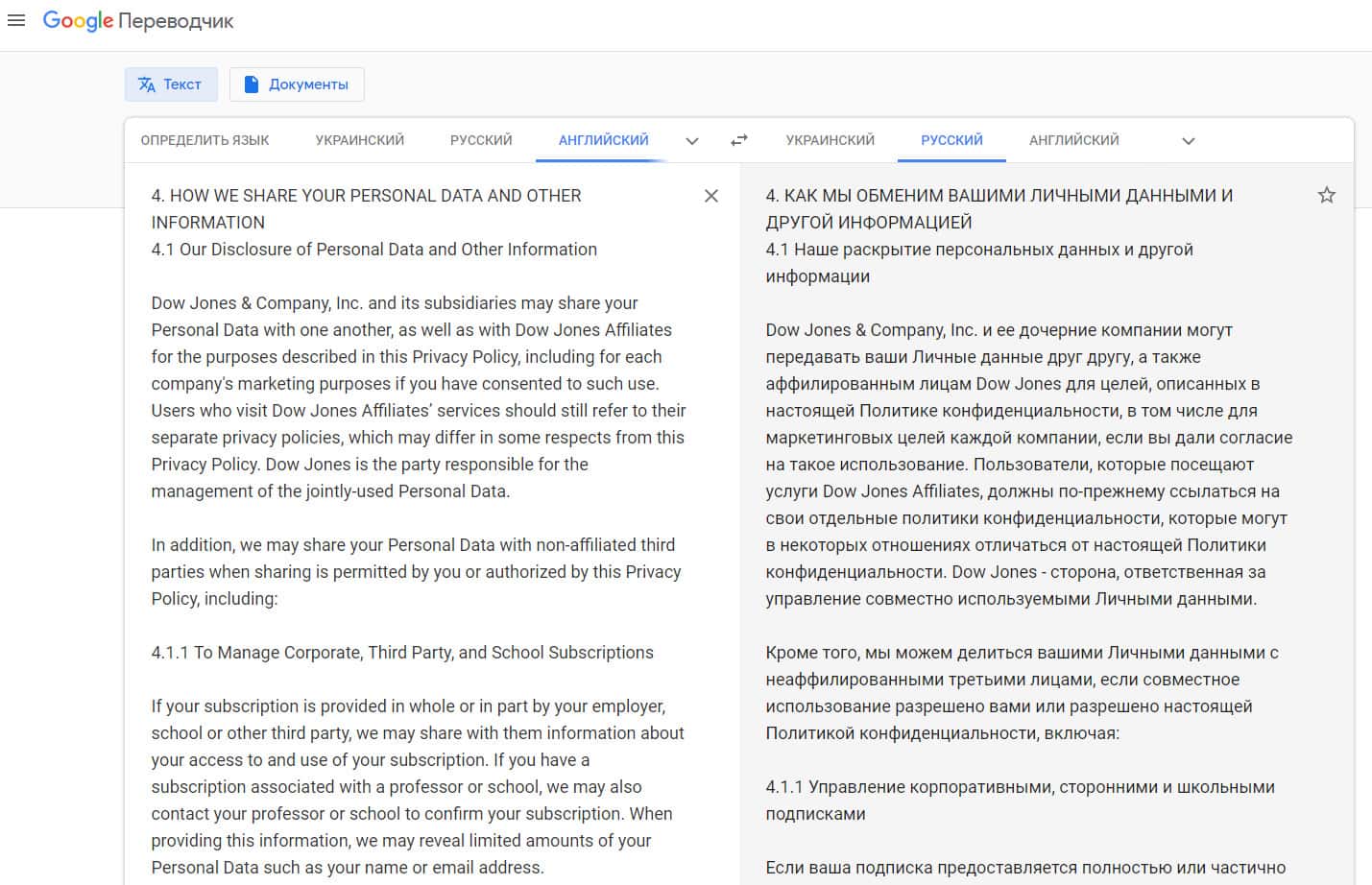Screen dimensions: 1372x885
Task: Click the source line '4.1 Our Disclosure of Personal Data'
Action: 373,250
